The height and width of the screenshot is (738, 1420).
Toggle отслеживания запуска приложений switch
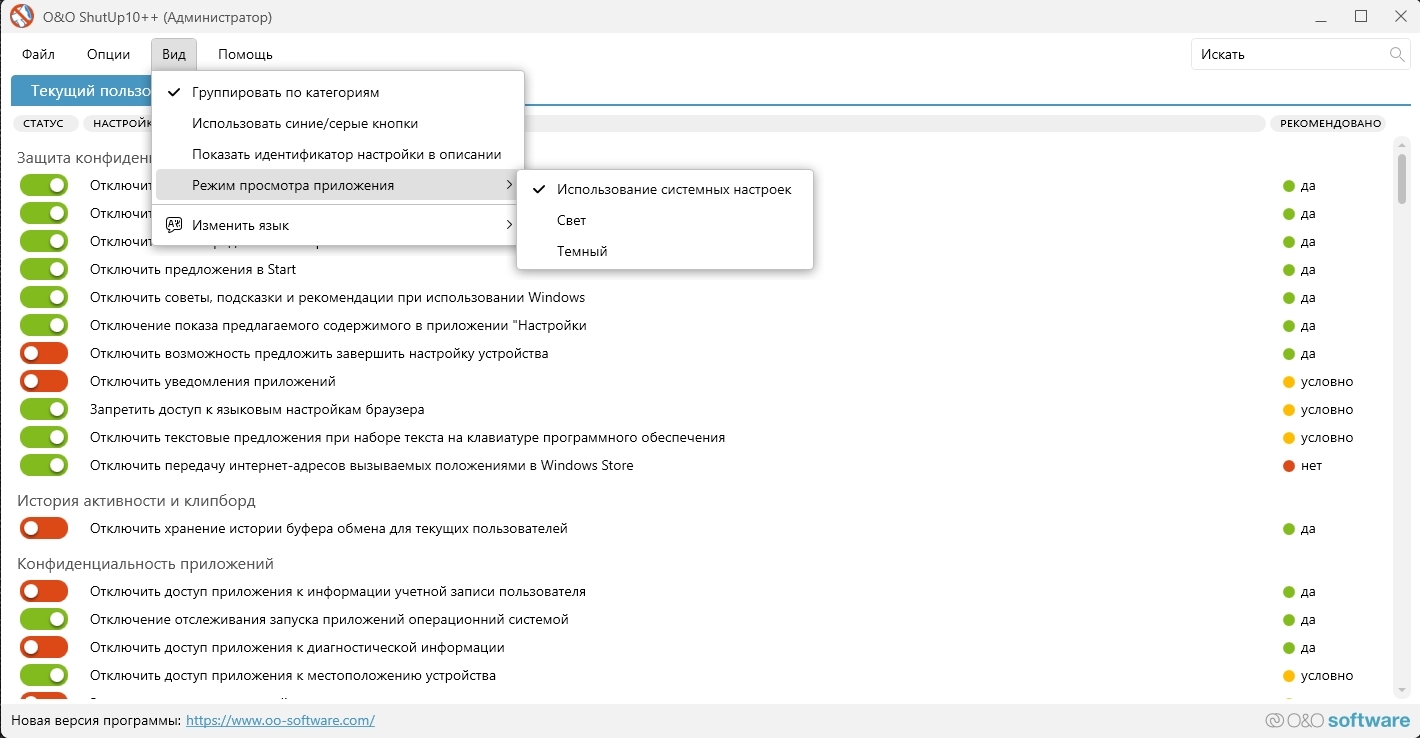click(x=44, y=619)
